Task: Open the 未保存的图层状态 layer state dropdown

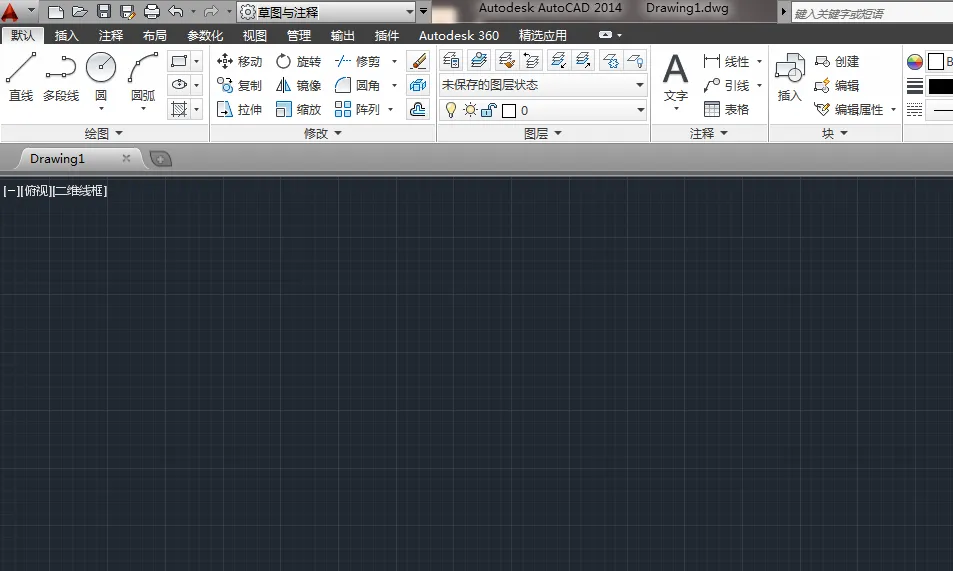Action: [x=543, y=85]
